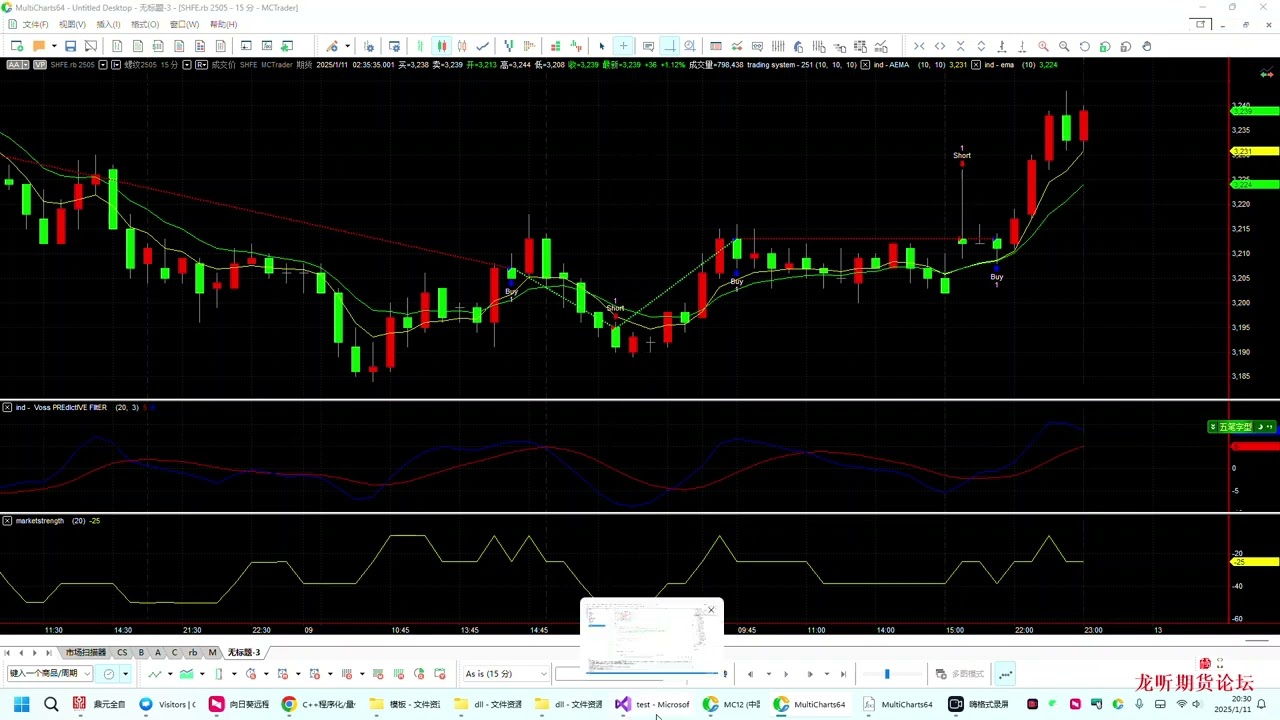The image size is (1280, 720).
Task: Click the orange chat bubble icon
Action: (38, 46)
